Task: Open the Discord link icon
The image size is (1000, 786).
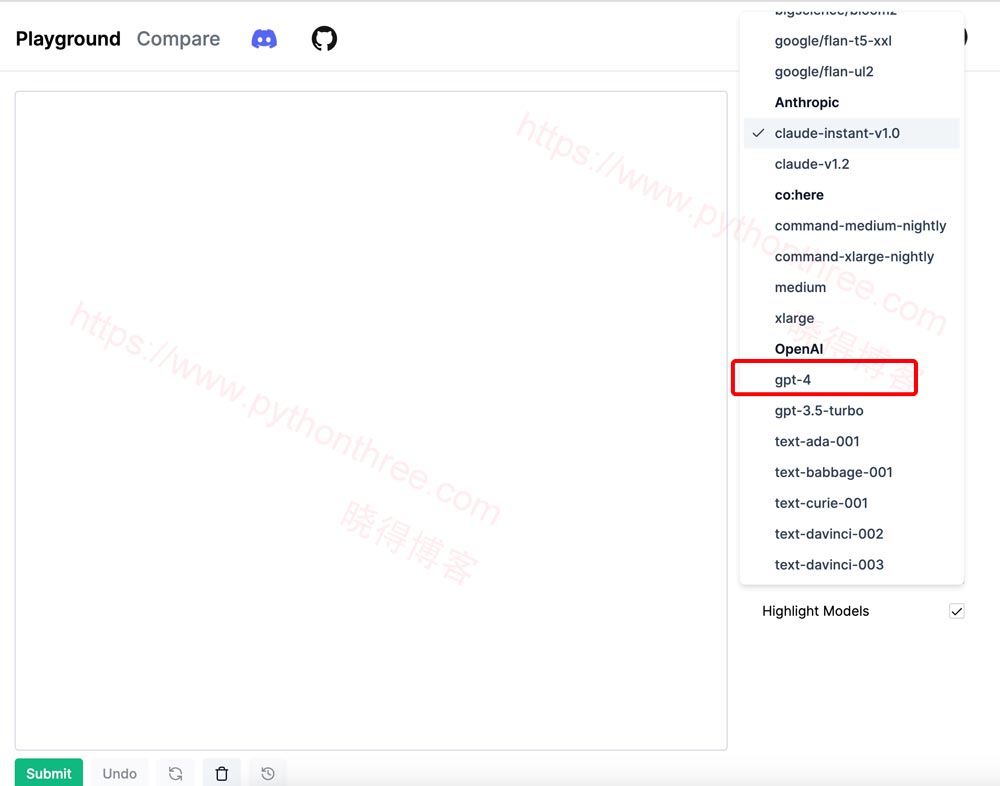Action: 264,39
